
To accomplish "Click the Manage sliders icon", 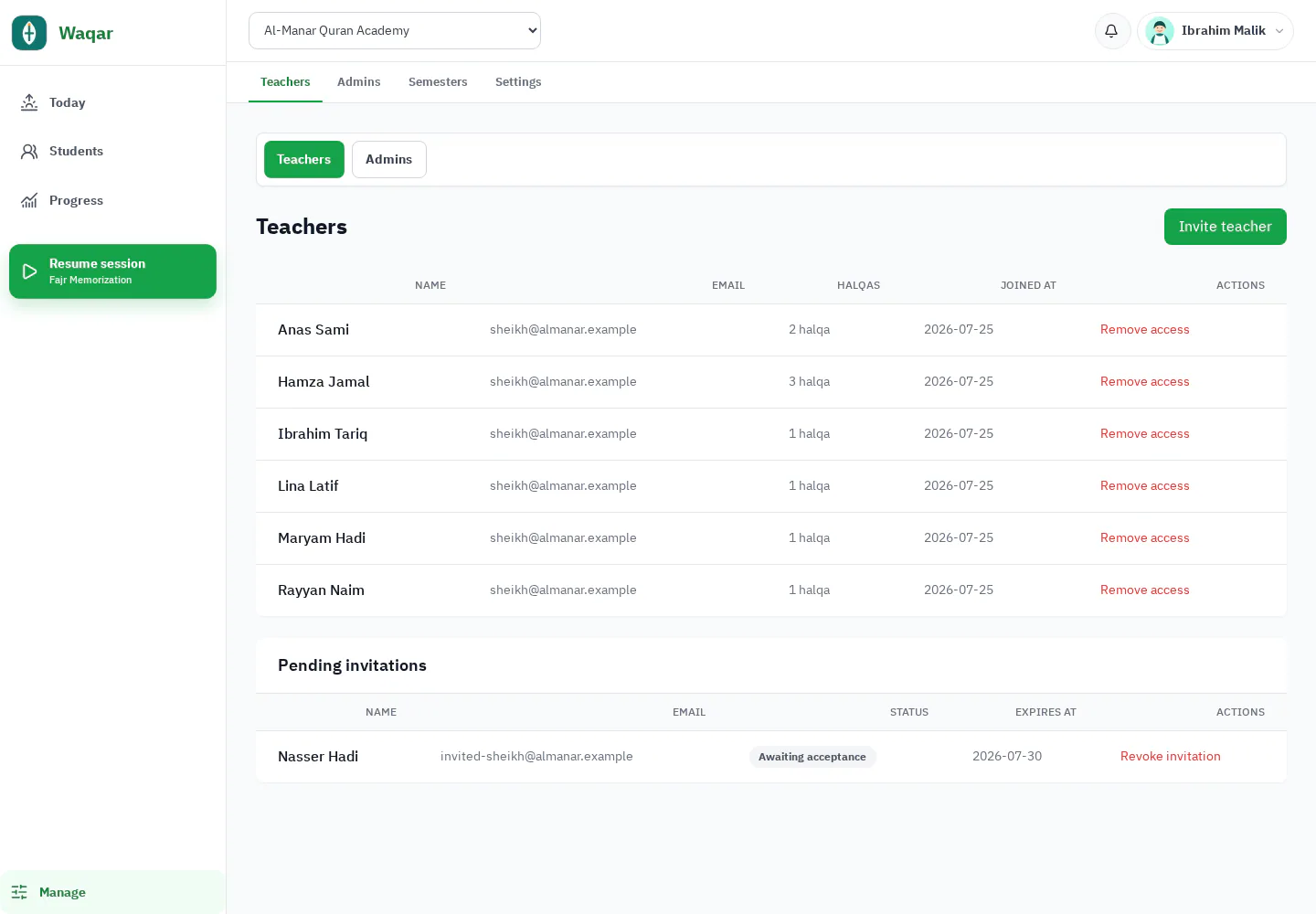I will pyautogui.click(x=19, y=892).
